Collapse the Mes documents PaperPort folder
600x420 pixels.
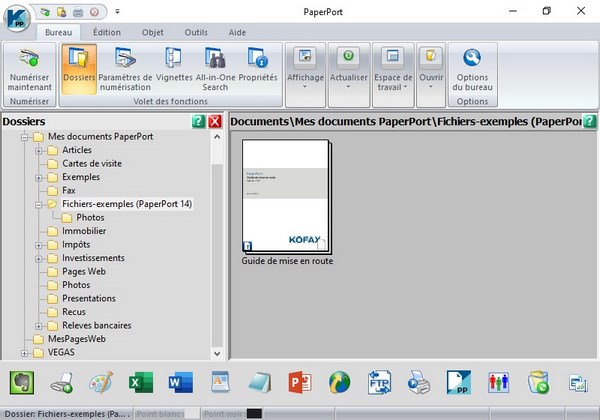24,137
